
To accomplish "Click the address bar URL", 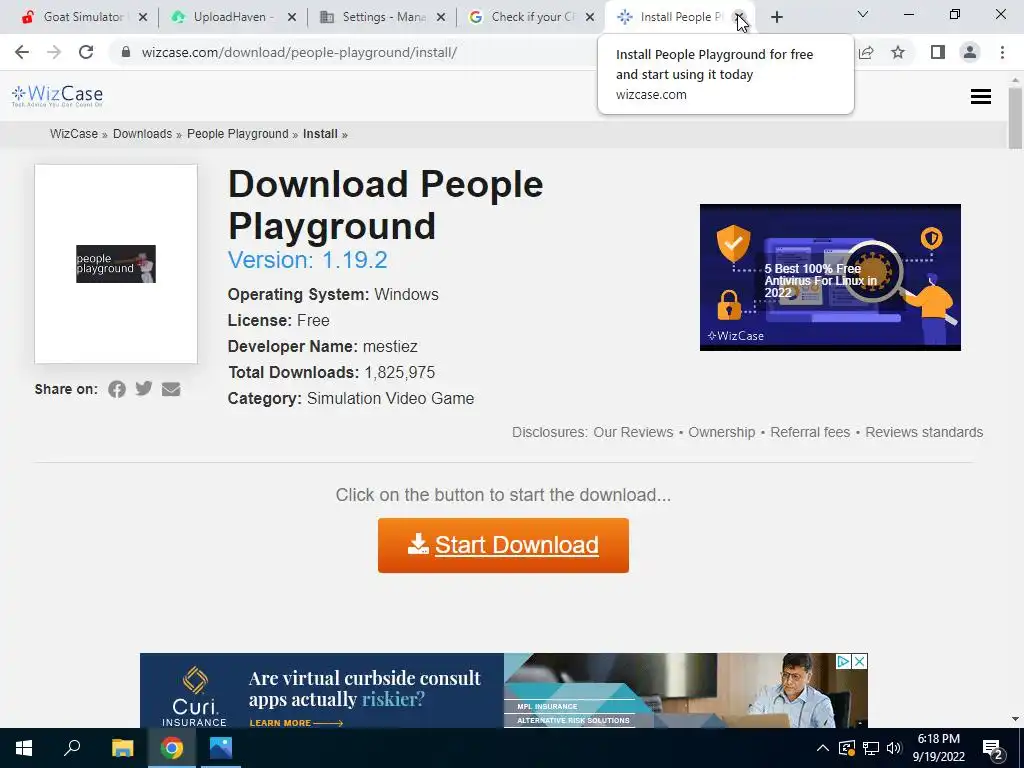I will [x=299, y=52].
